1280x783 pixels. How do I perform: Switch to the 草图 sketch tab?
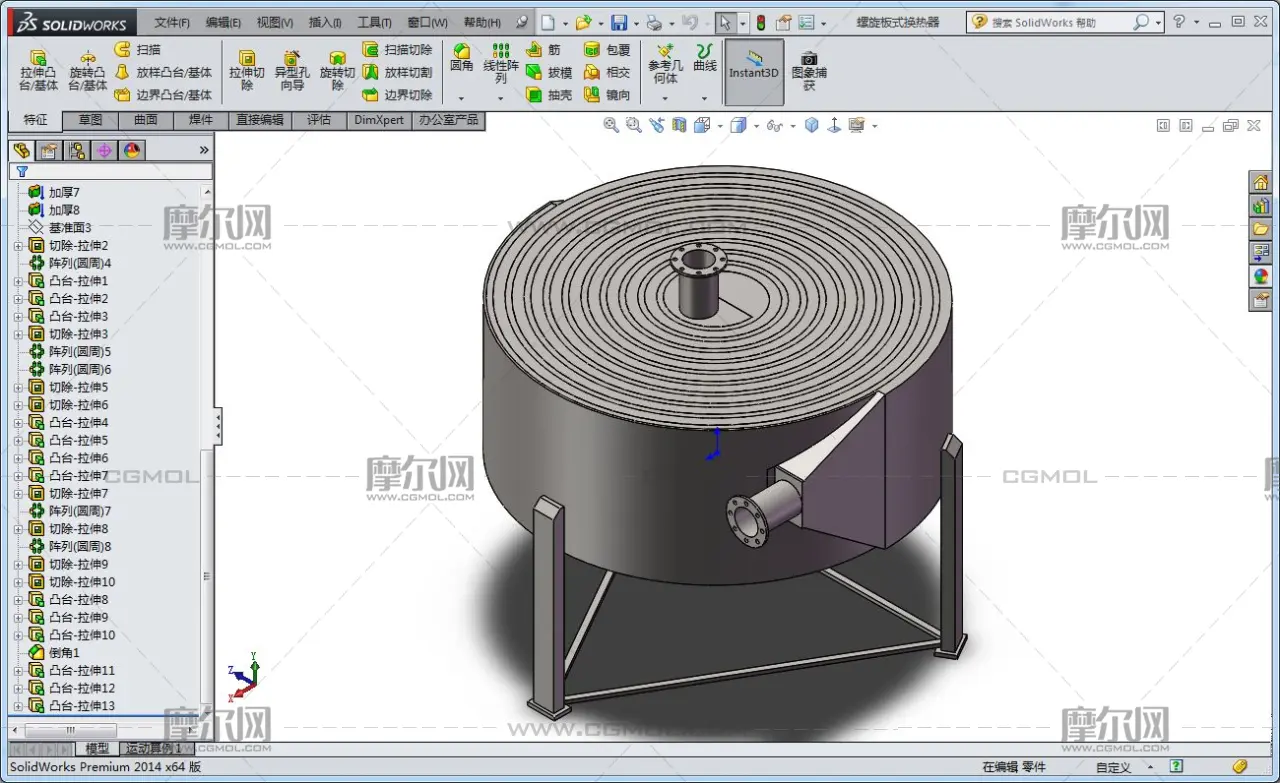point(90,120)
